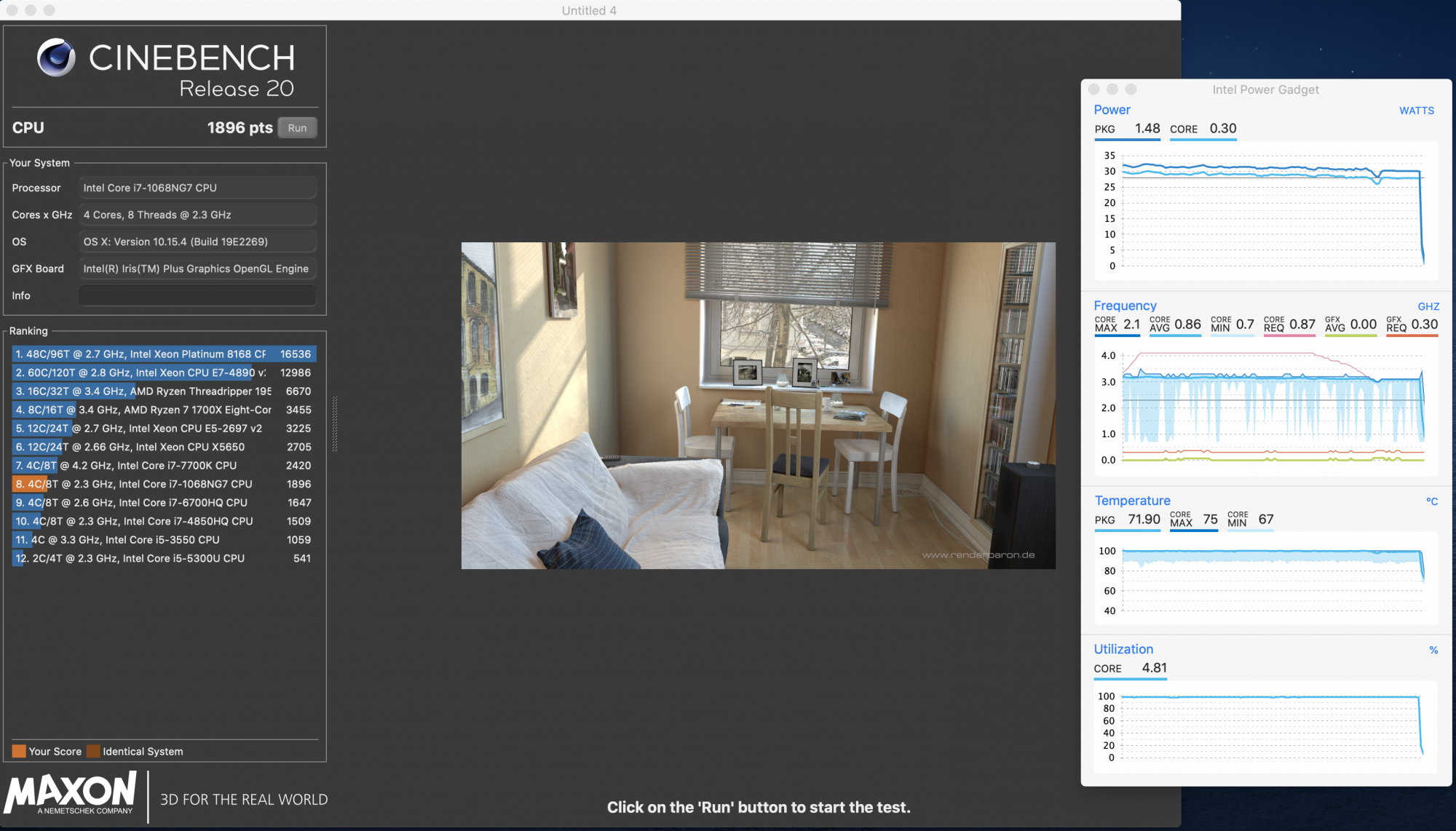Click the GFX REQ 0.30 frequency reading

click(1412, 325)
